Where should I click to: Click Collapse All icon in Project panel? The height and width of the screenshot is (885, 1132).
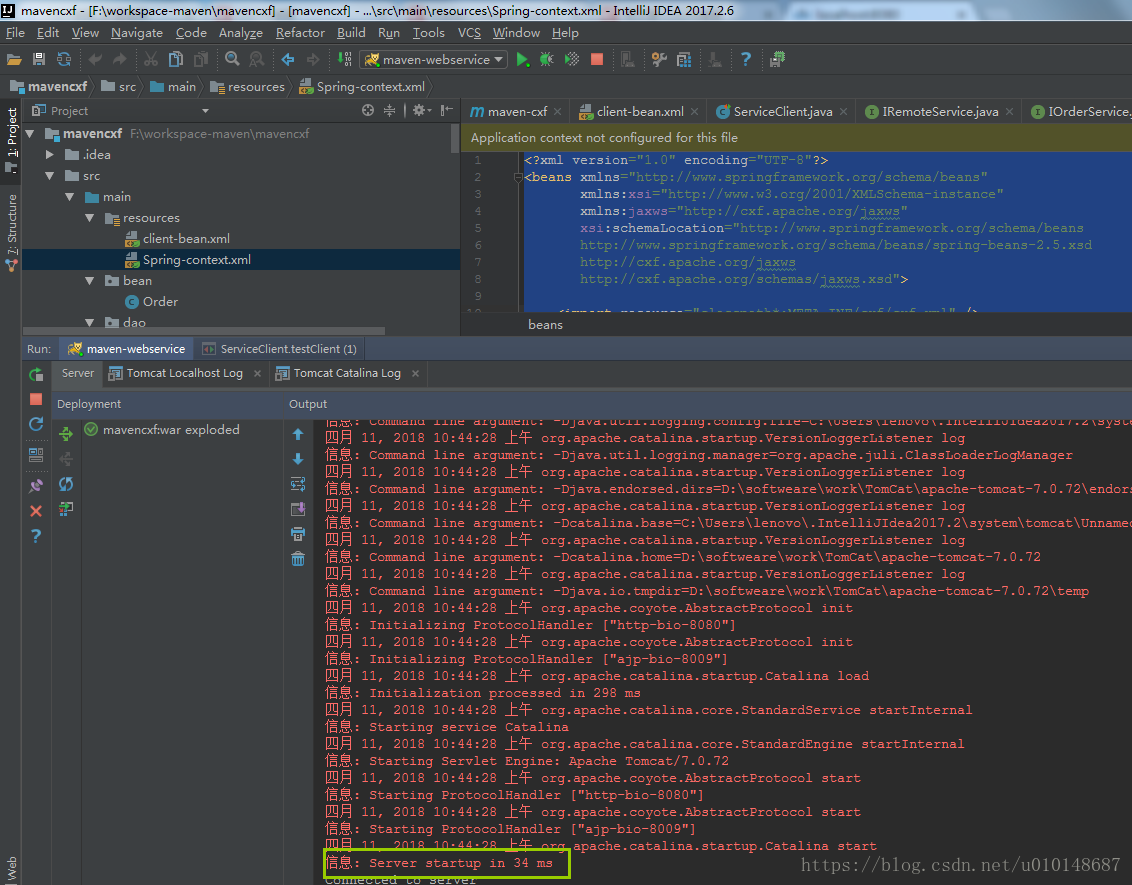click(x=389, y=110)
